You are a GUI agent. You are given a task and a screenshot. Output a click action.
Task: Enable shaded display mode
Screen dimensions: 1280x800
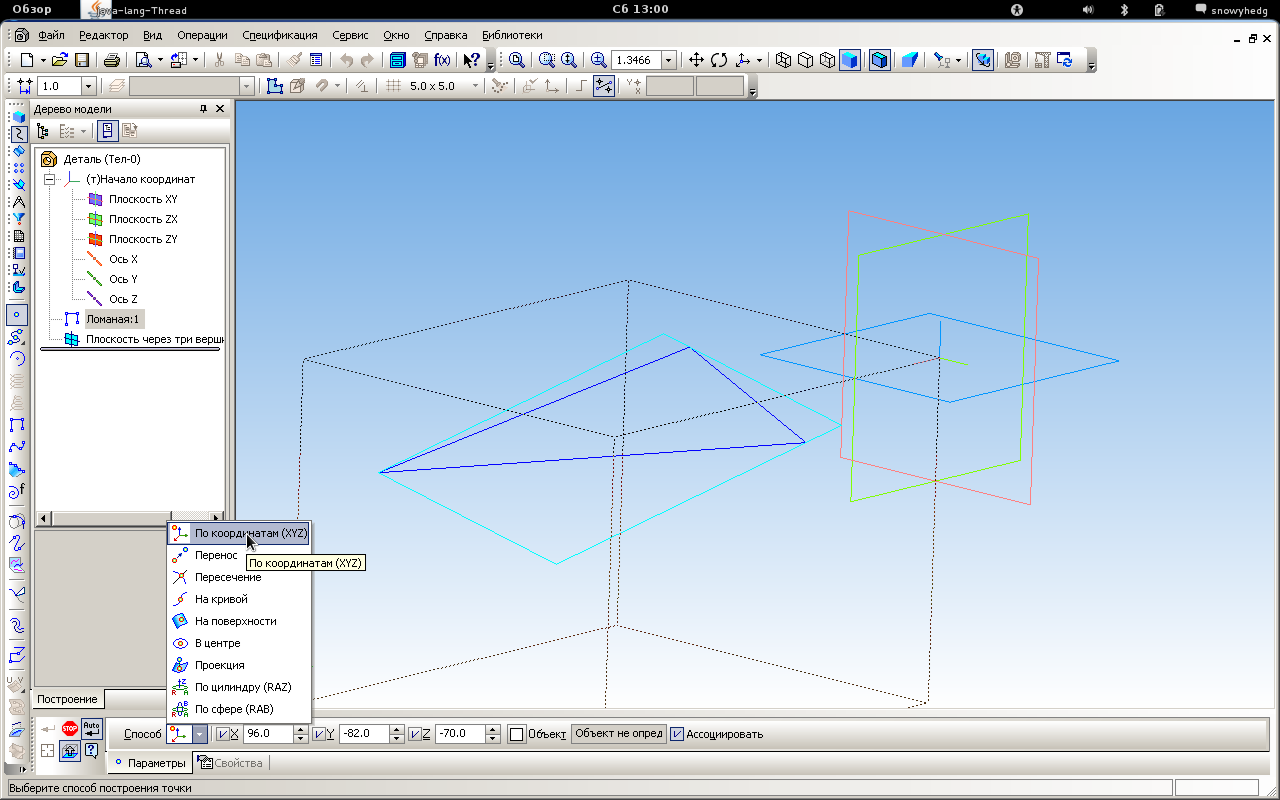(x=850, y=60)
